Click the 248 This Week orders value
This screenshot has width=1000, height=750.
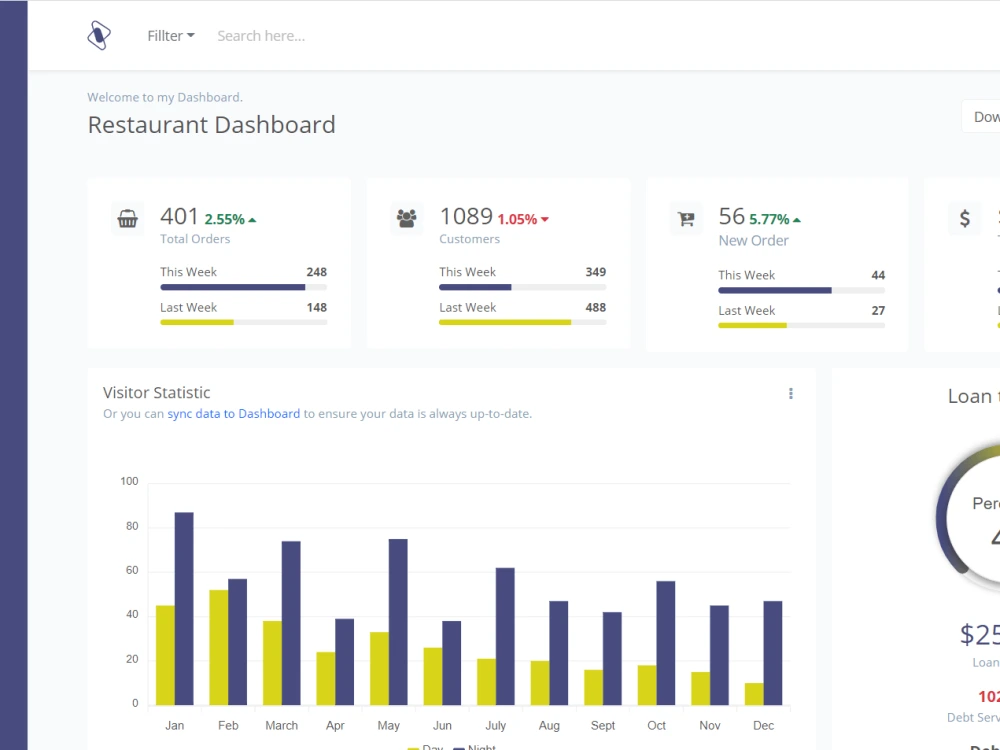click(x=316, y=272)
